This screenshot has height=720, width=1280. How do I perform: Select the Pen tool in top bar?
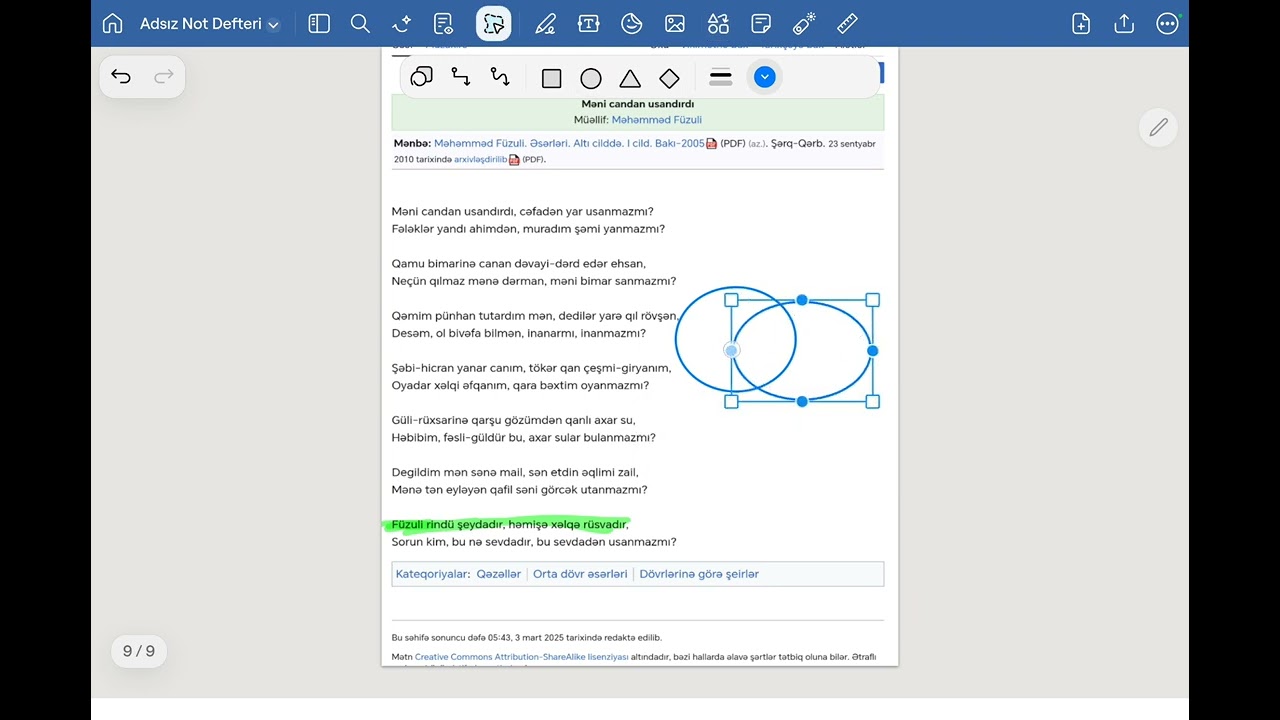click(545, 24)
